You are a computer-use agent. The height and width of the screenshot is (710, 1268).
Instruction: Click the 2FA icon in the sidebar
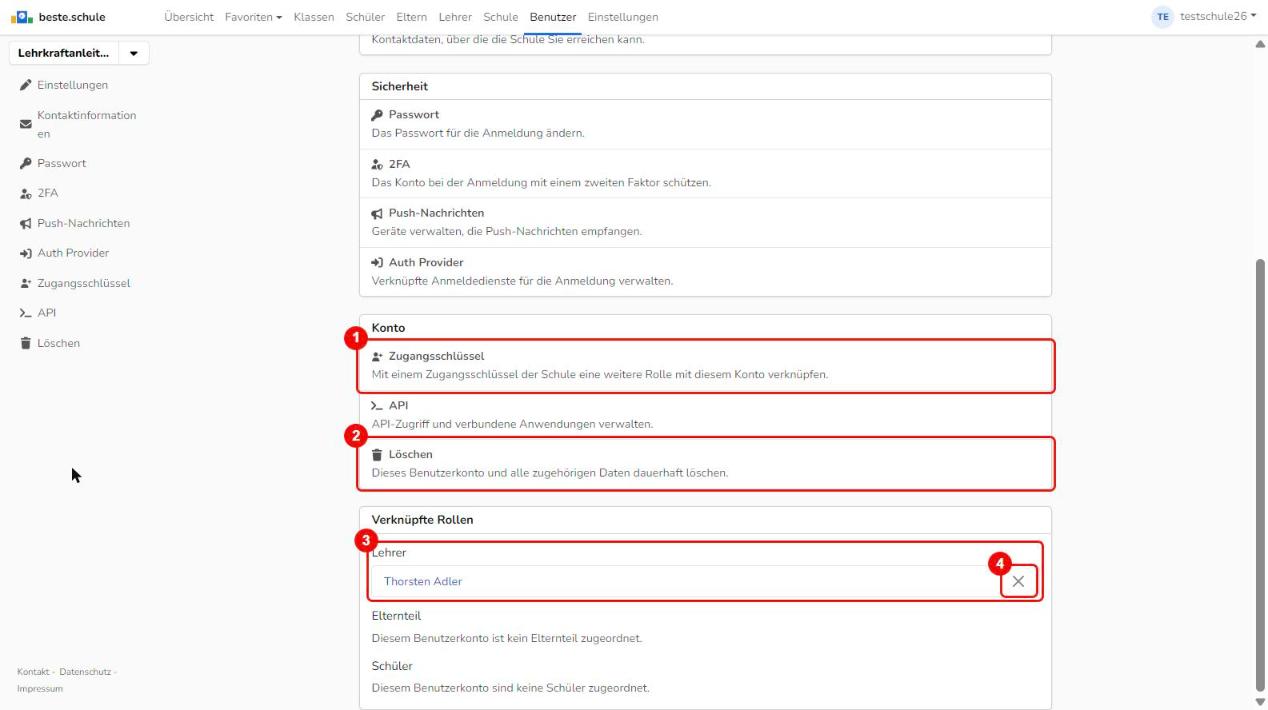point(25,193)
